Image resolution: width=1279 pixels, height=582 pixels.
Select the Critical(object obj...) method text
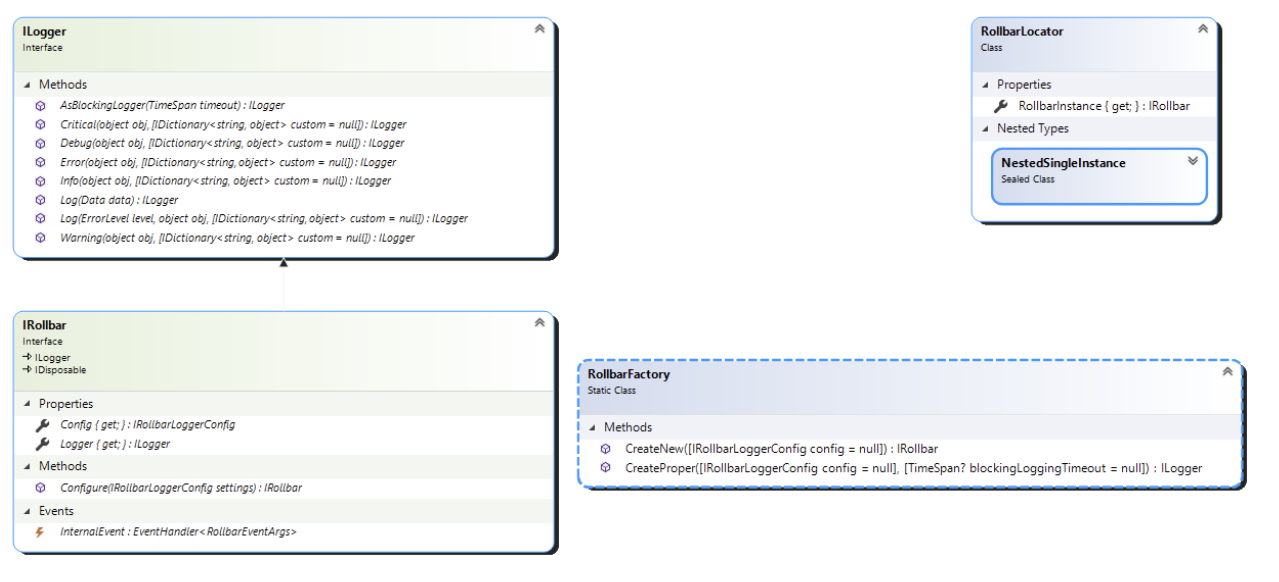coord(233,124)
